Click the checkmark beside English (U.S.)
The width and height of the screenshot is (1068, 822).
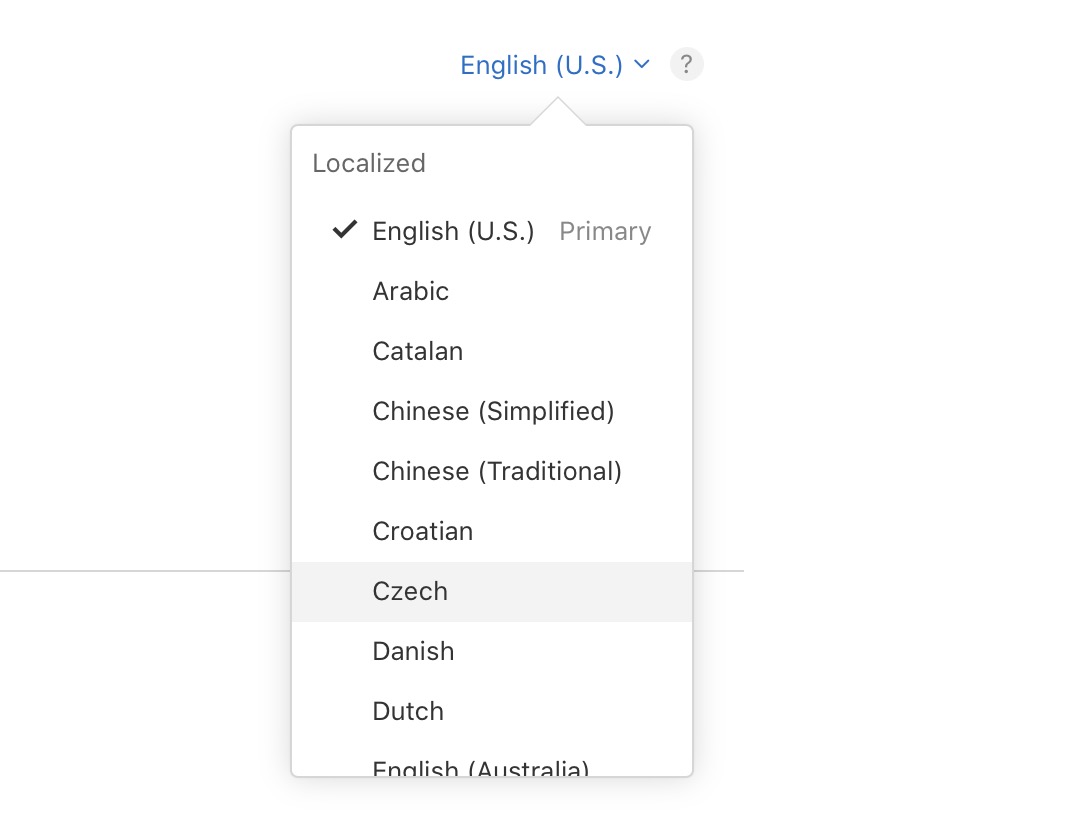(x=344, y=231)
